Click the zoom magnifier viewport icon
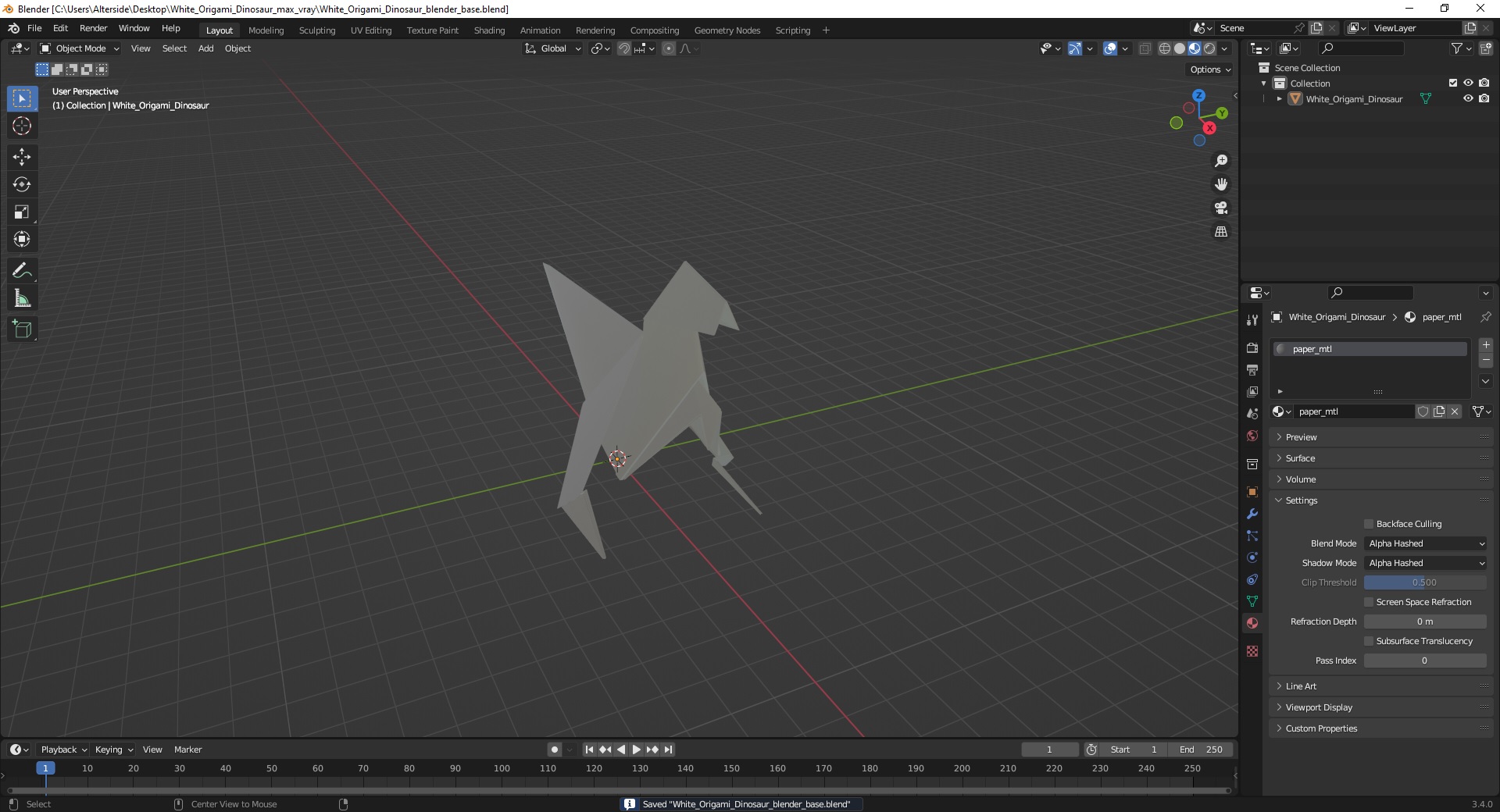Viewport: 1500px width, 812px height. 1221,161
